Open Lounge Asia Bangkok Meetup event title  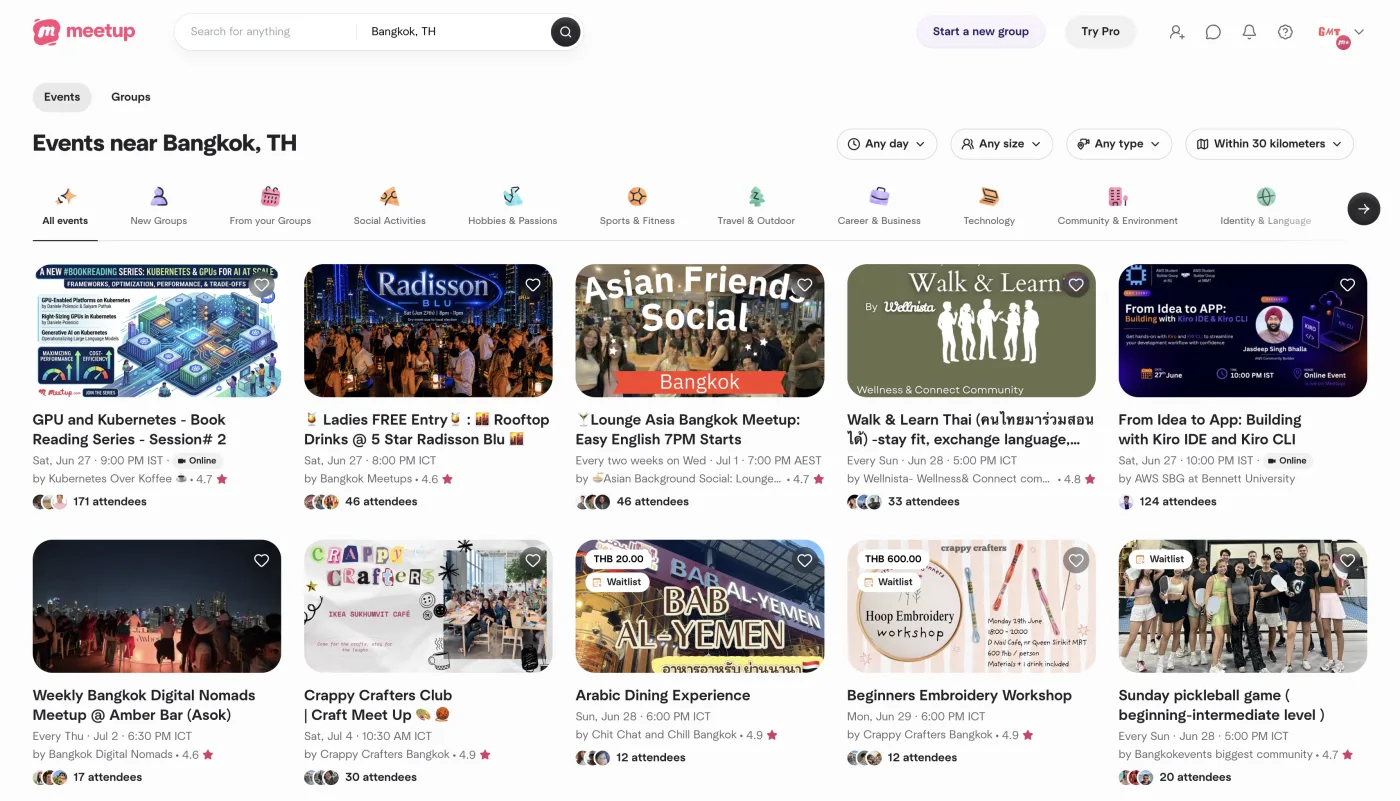[688, 429]
